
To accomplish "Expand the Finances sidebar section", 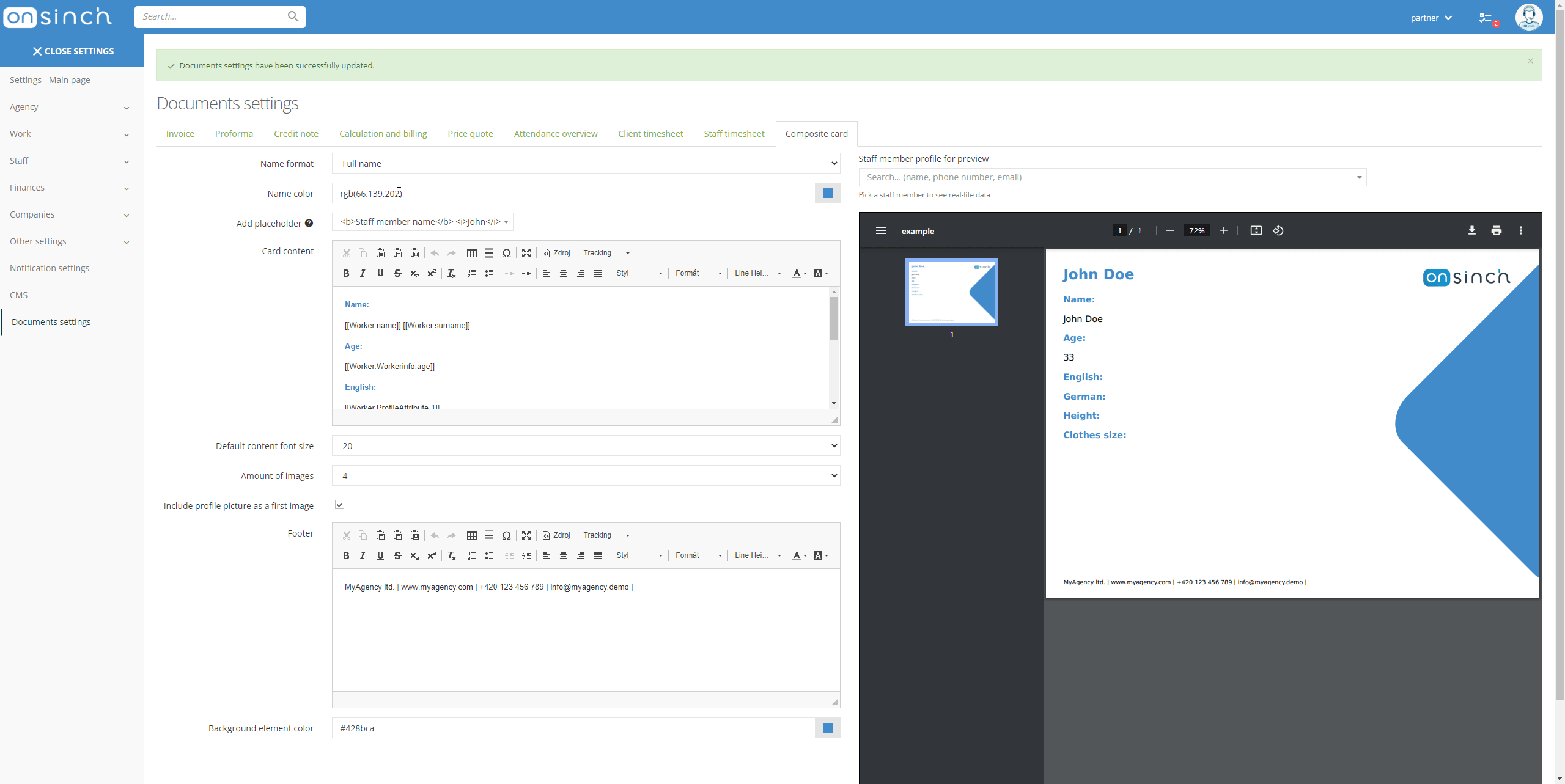I will pos(69,188).
